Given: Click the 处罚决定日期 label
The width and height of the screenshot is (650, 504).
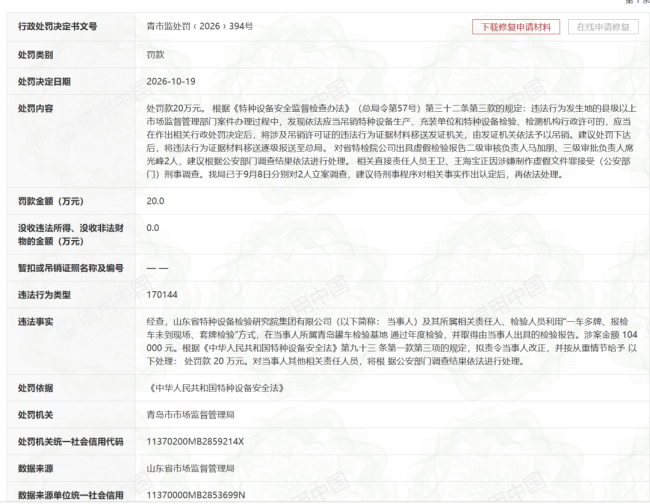Looking at the screenshot, I should pos(44,82).
